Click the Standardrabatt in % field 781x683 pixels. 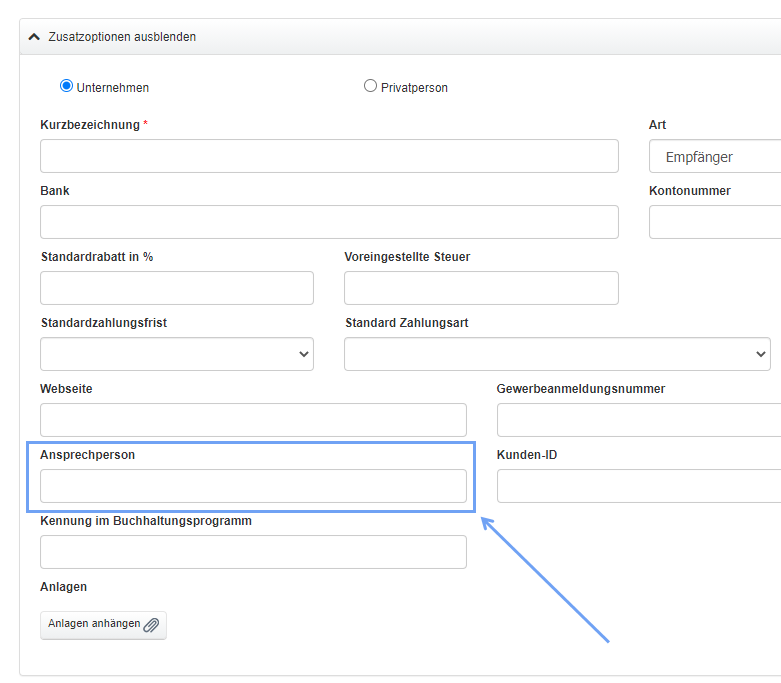coord(177,288)
